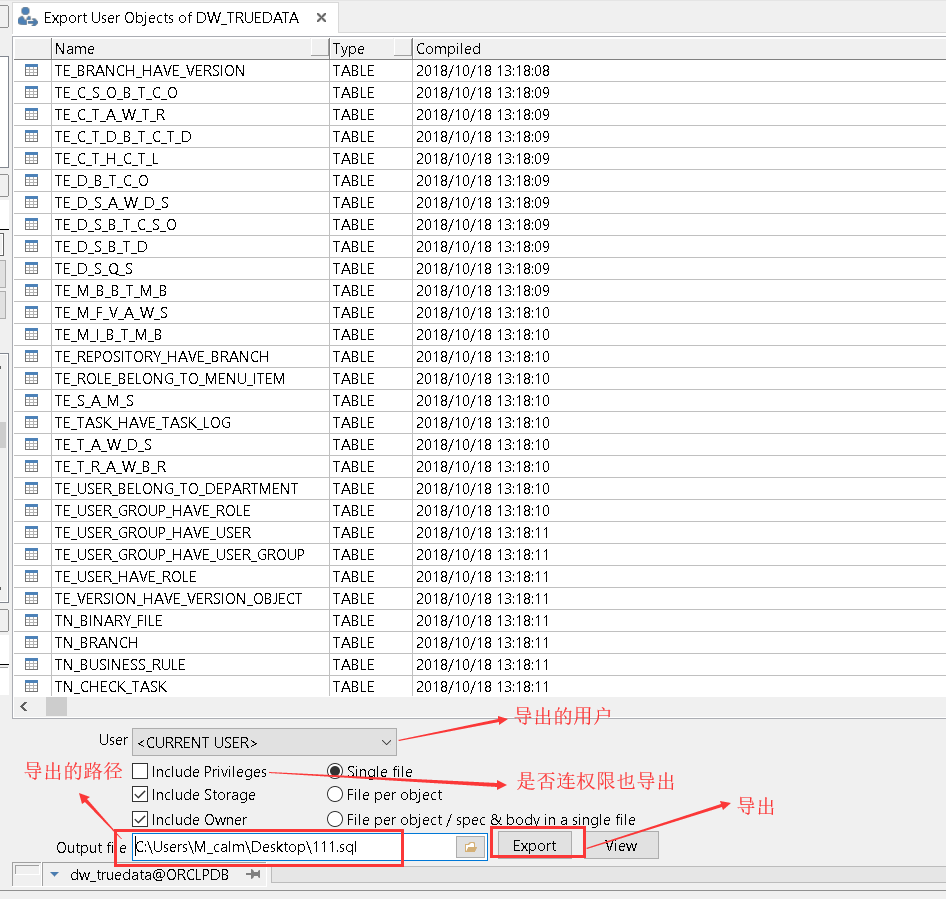Screen dimensions: 946x899
Task: Uncheck the Include Storage checkbox
Action: pos(140,794)
